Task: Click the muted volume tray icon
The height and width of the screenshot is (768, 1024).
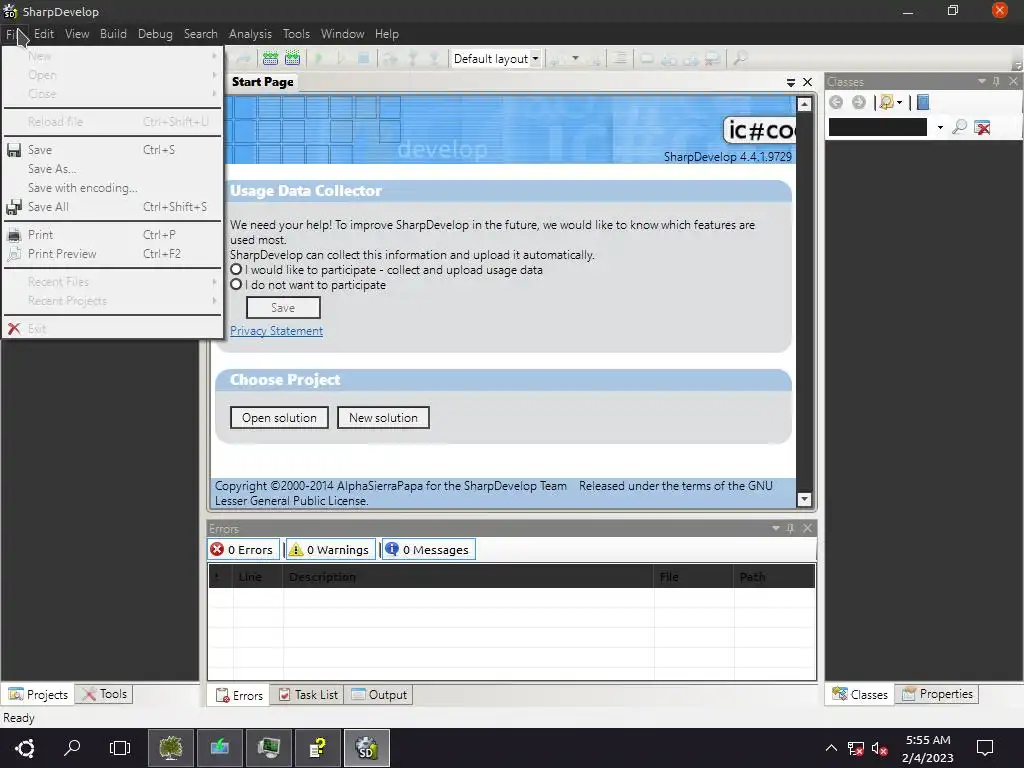Action: point(879,748)
